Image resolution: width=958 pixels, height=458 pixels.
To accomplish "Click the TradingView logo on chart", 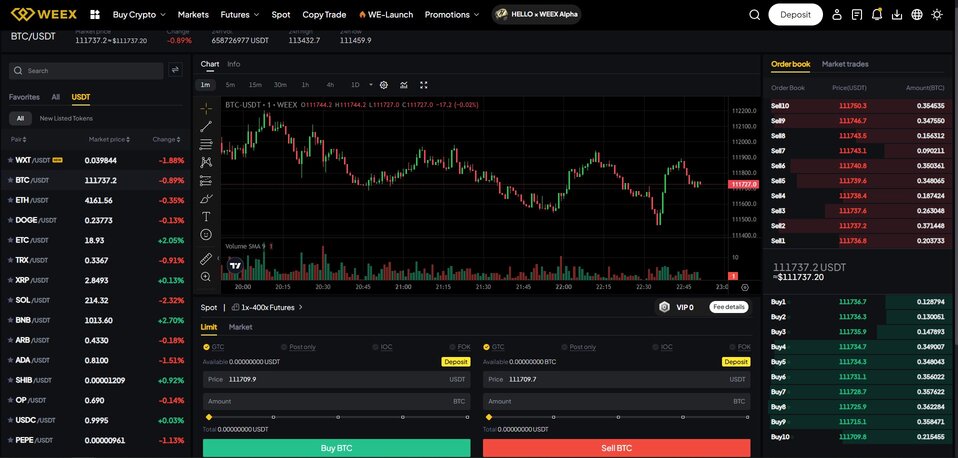I will tap(235, 266).
